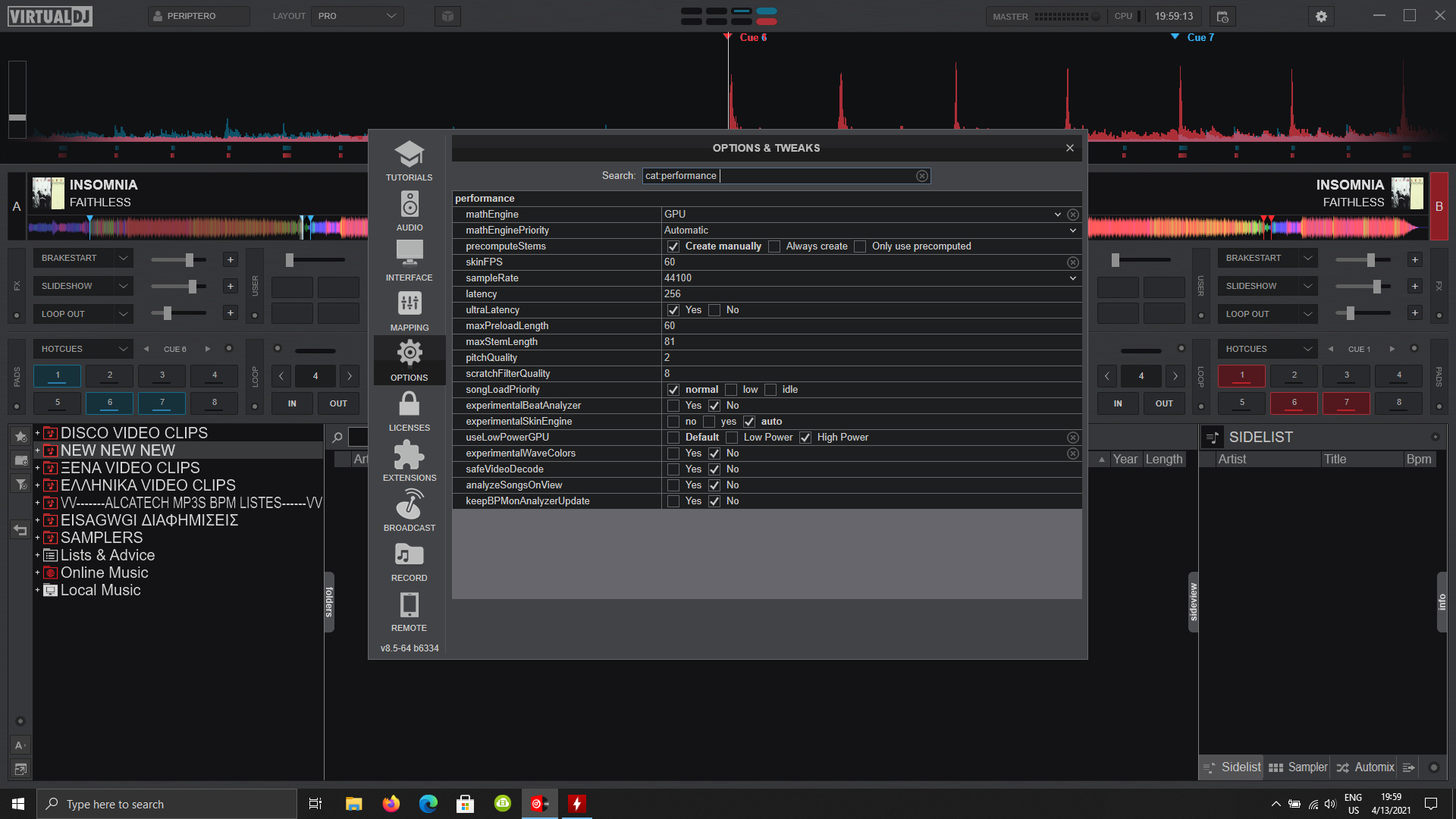Open the Broadcast section

409,511
